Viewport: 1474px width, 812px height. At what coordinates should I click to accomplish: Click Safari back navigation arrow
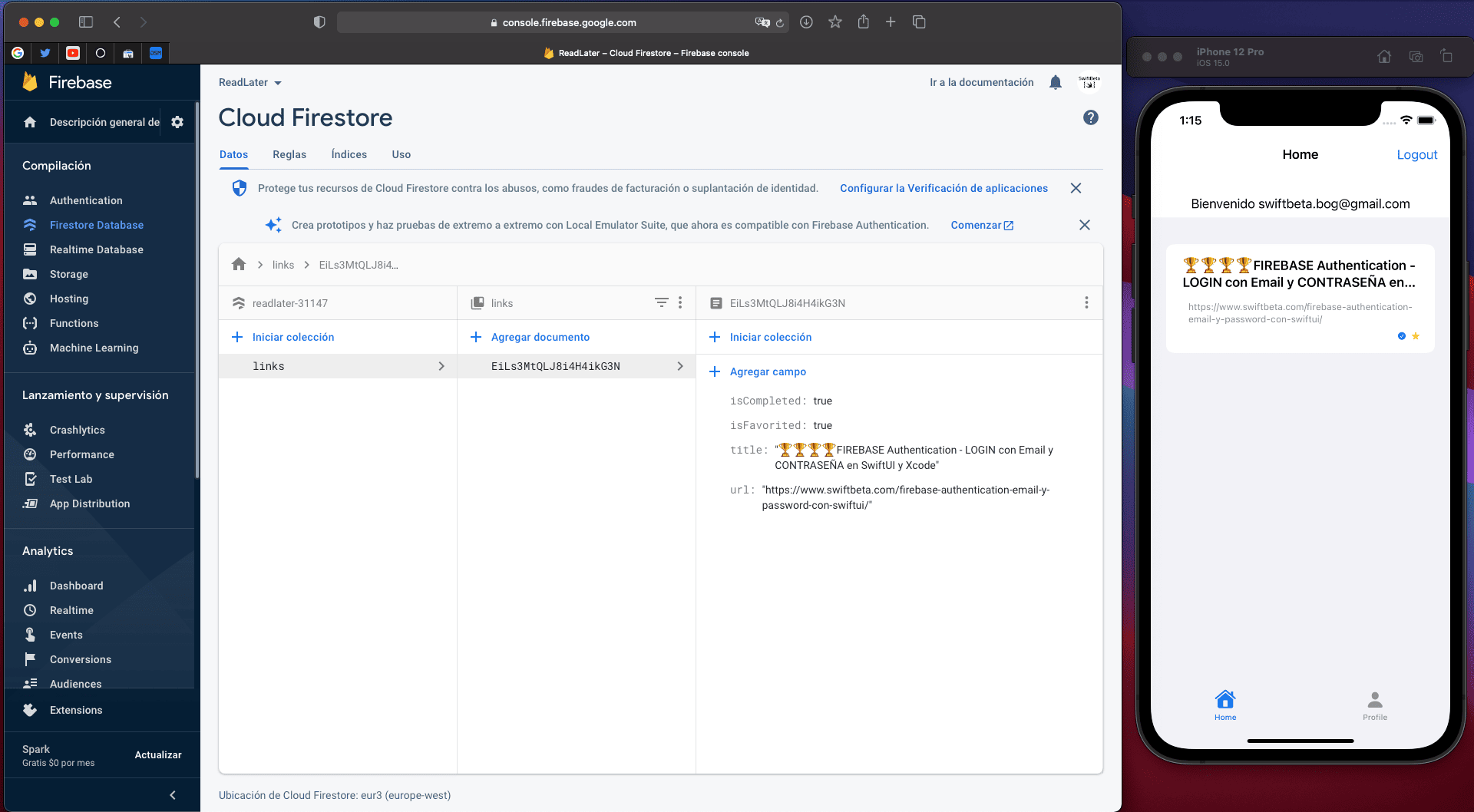[x=117, y=22]
